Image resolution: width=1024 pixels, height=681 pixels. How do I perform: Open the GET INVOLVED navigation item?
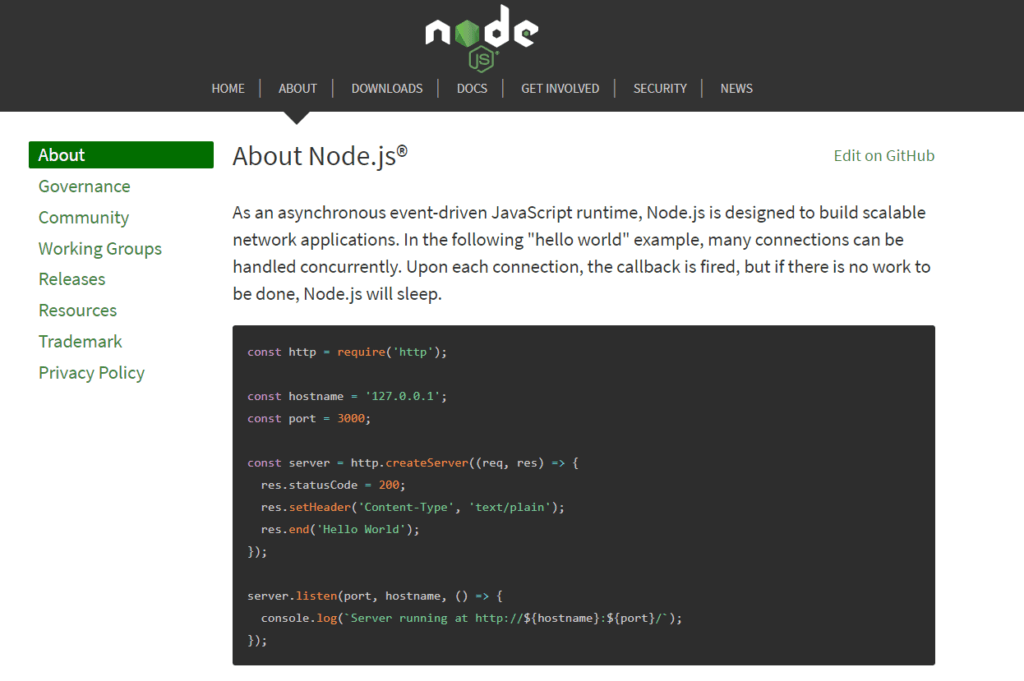[560, 88]
